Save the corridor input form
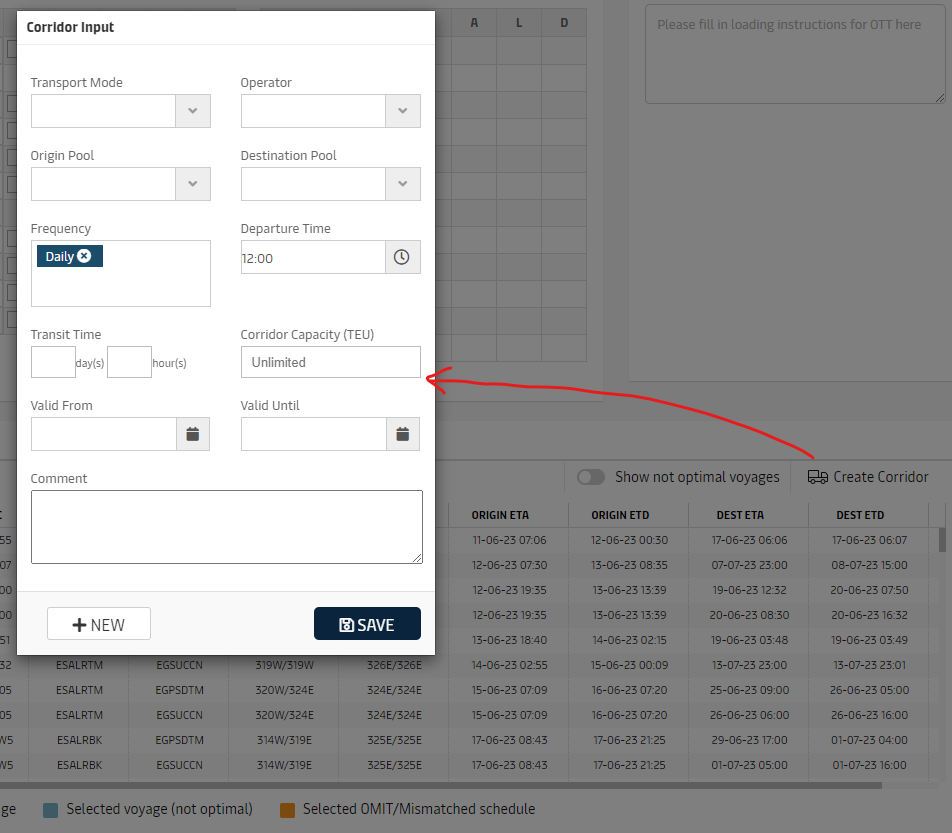Viewport: 952px width, 833px height. [367, 624]
